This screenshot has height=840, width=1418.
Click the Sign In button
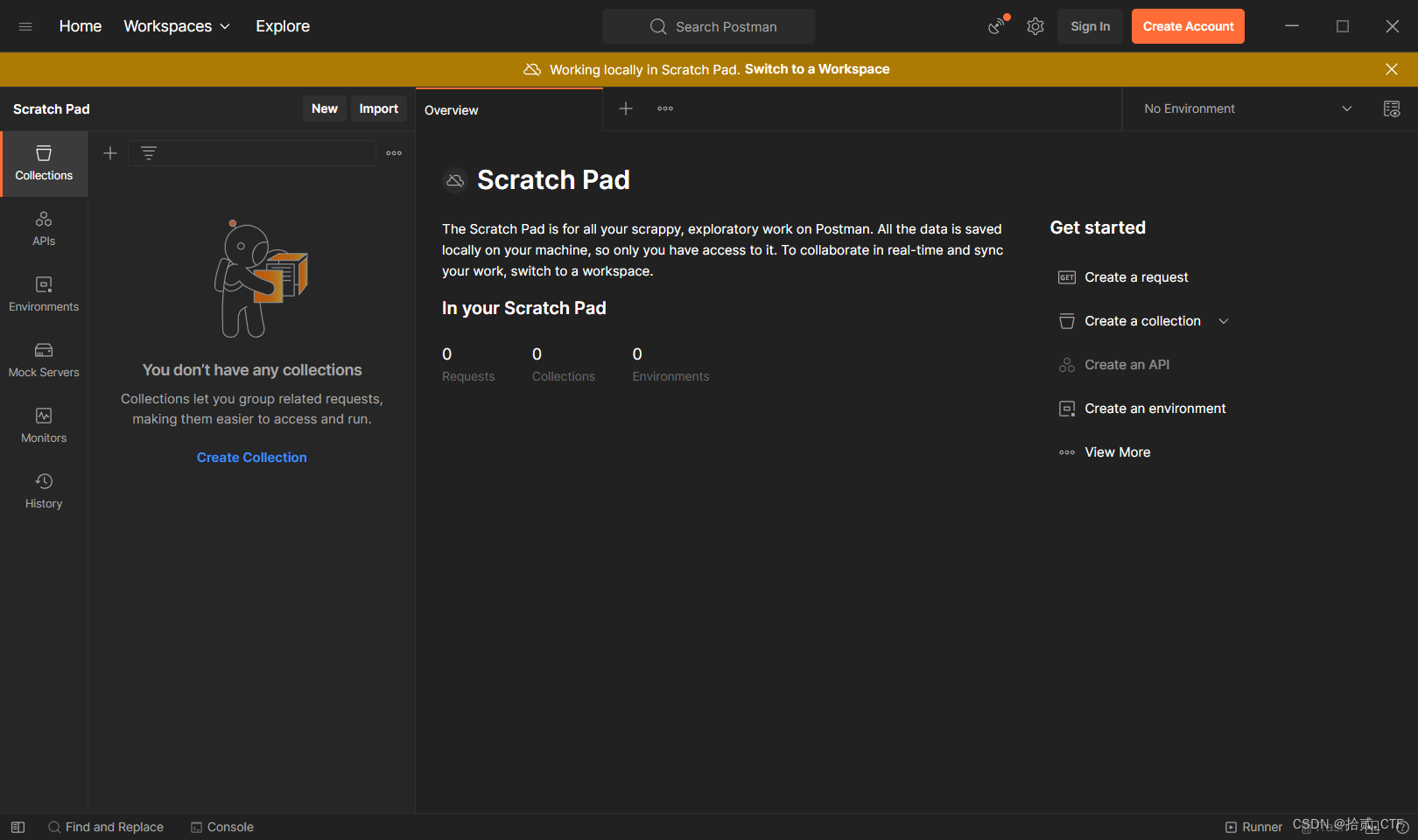coord(1091,26)
